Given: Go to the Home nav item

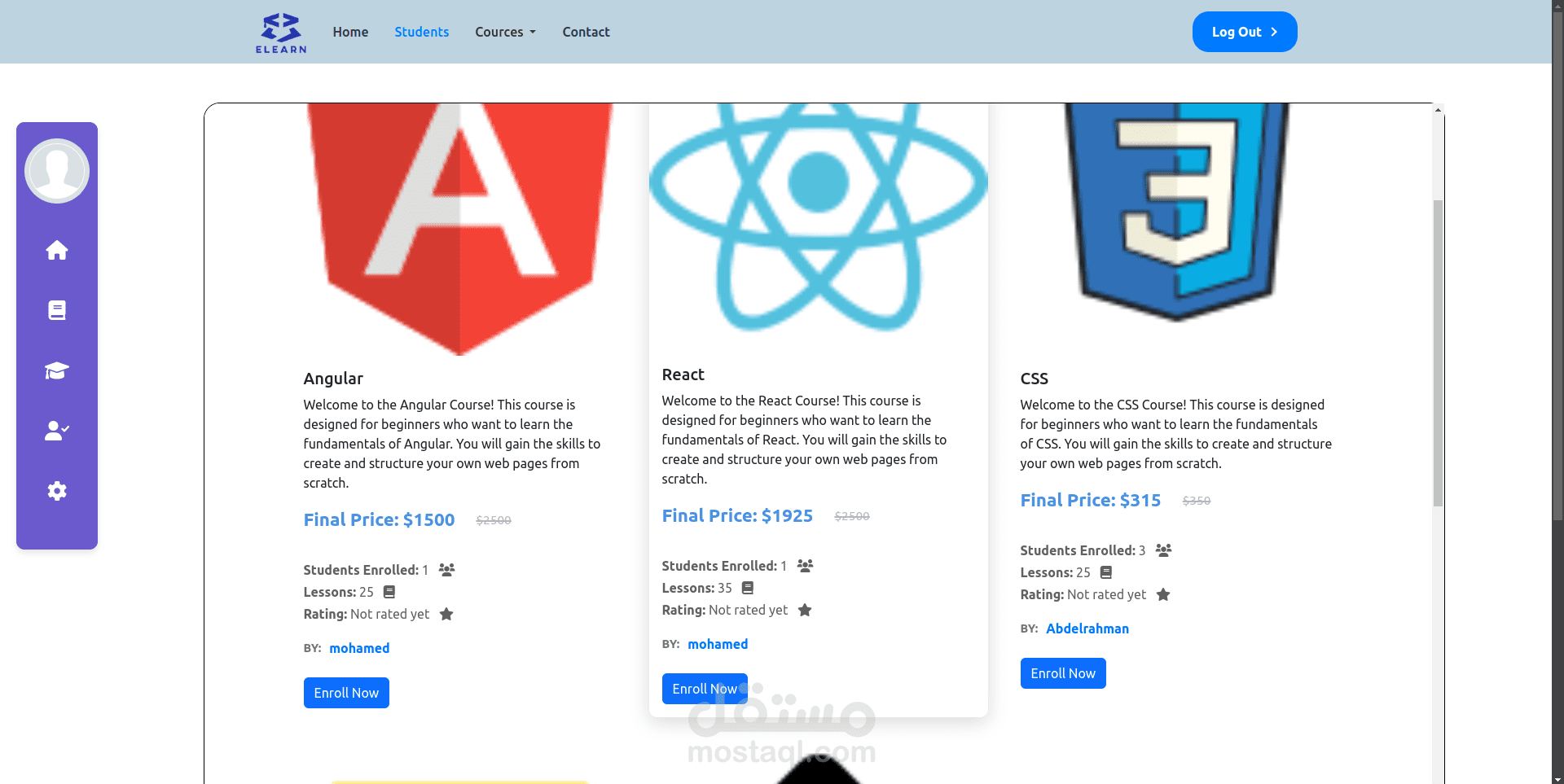Looking at the screenshot, I should click(x=350, y=32).
